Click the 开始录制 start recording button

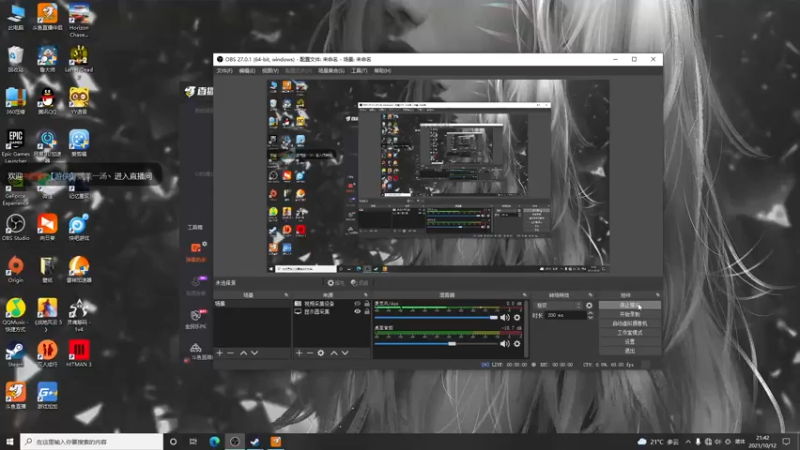click(x=630, y=314)
